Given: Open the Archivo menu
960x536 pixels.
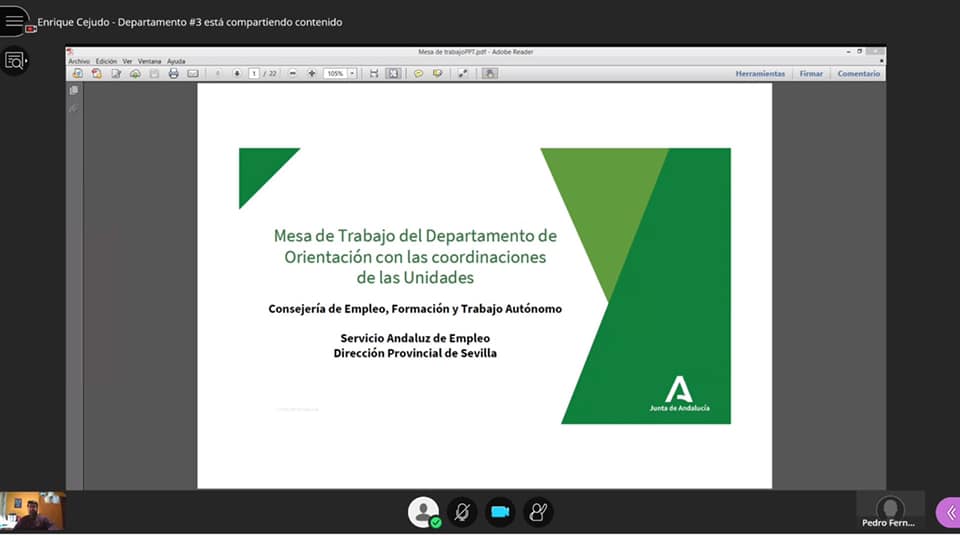Looking at the screenshot, I should point(79,61).
